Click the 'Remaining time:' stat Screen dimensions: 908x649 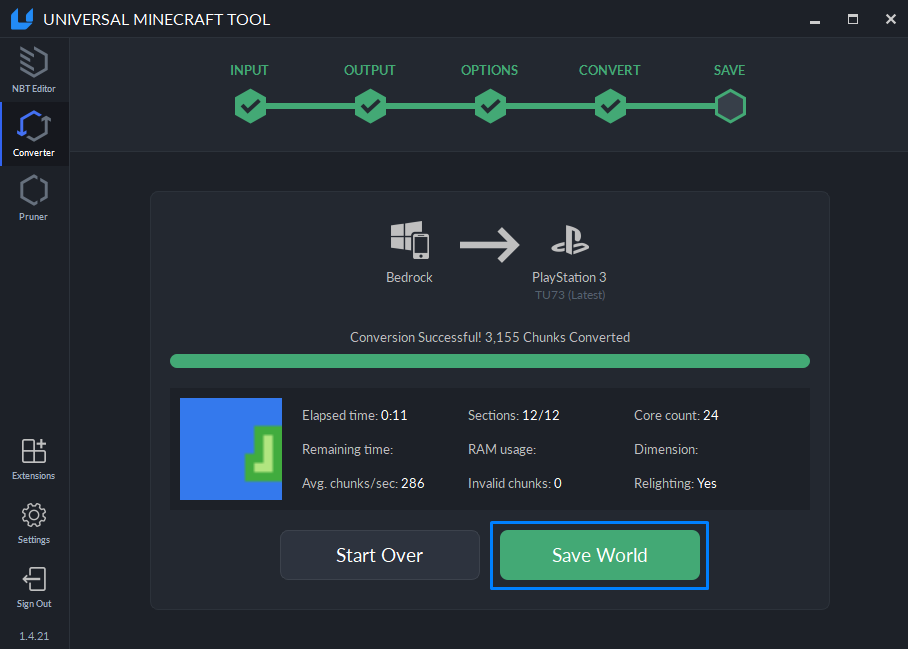(x=347, y=449)
